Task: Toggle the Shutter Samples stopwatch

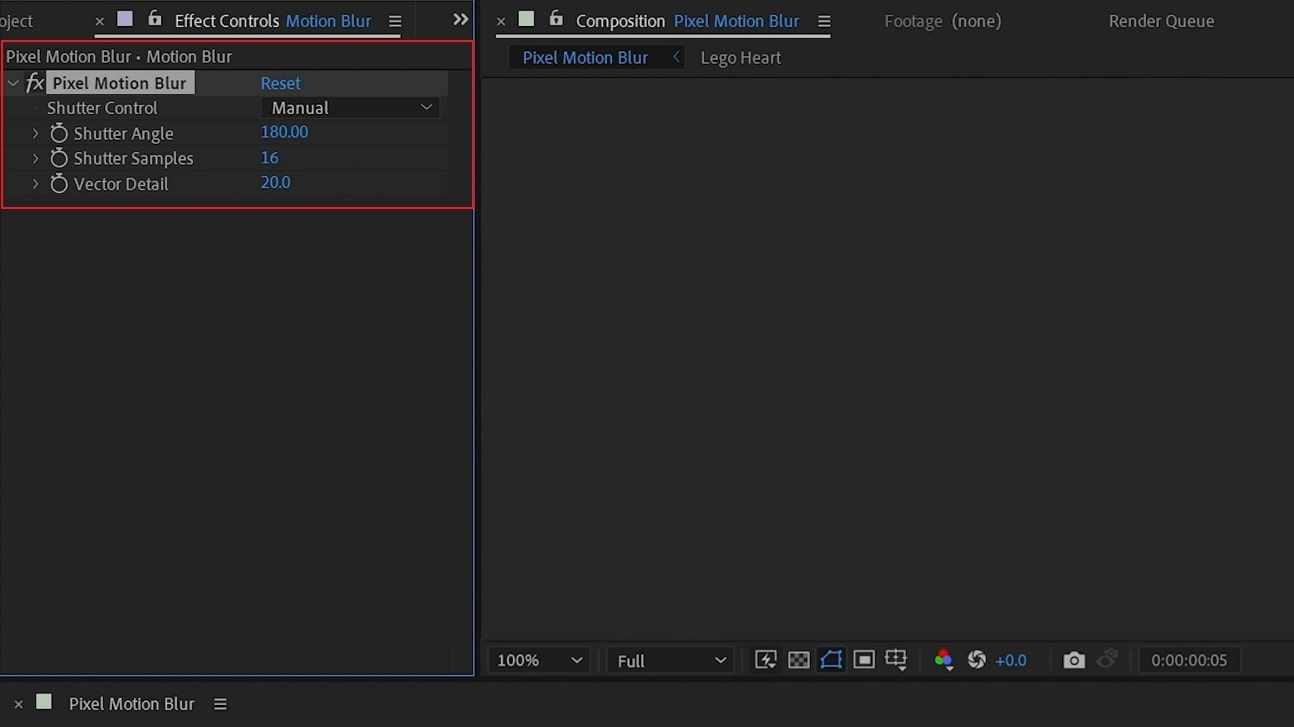Action: click(59, 157)
